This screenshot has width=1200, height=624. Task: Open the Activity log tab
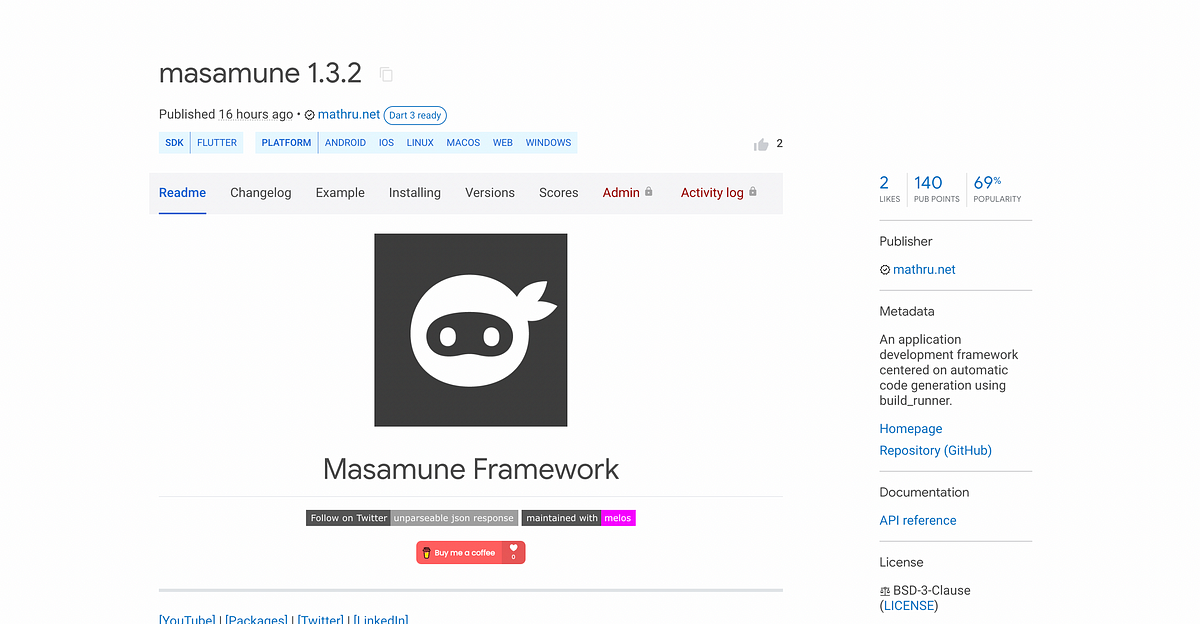click(x=712, y=193)
